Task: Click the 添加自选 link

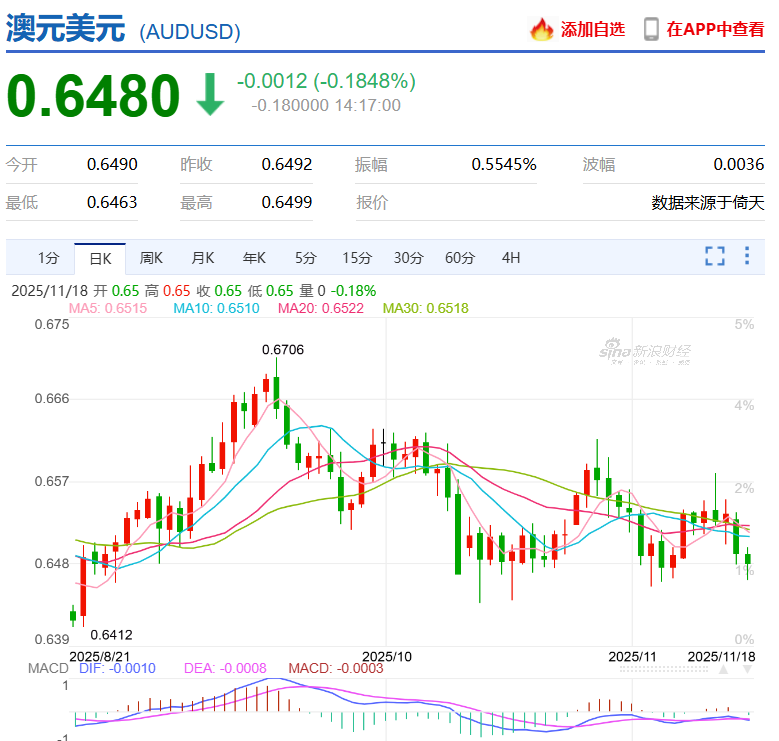Action: click(592, 29)
